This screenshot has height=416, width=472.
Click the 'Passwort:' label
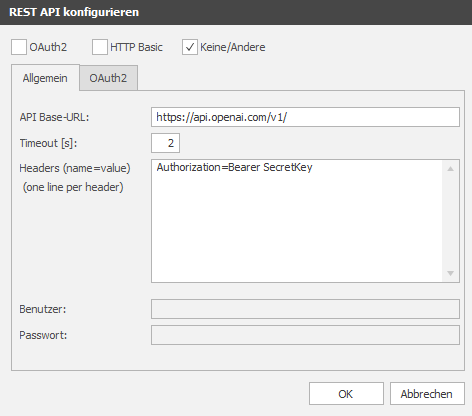[x=43, y=335]
